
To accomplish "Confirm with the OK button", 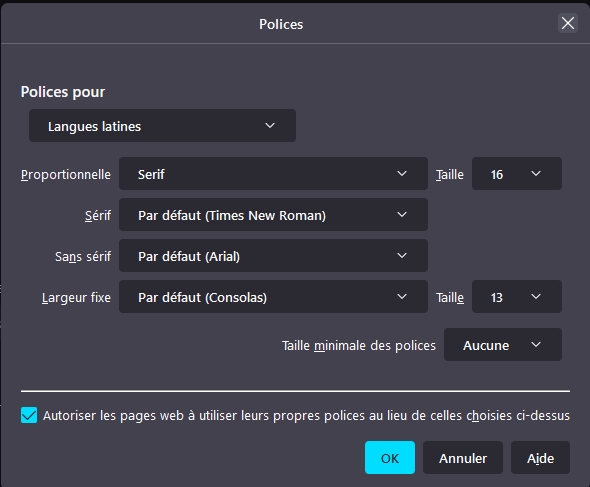I will click(x=390, y=458).
